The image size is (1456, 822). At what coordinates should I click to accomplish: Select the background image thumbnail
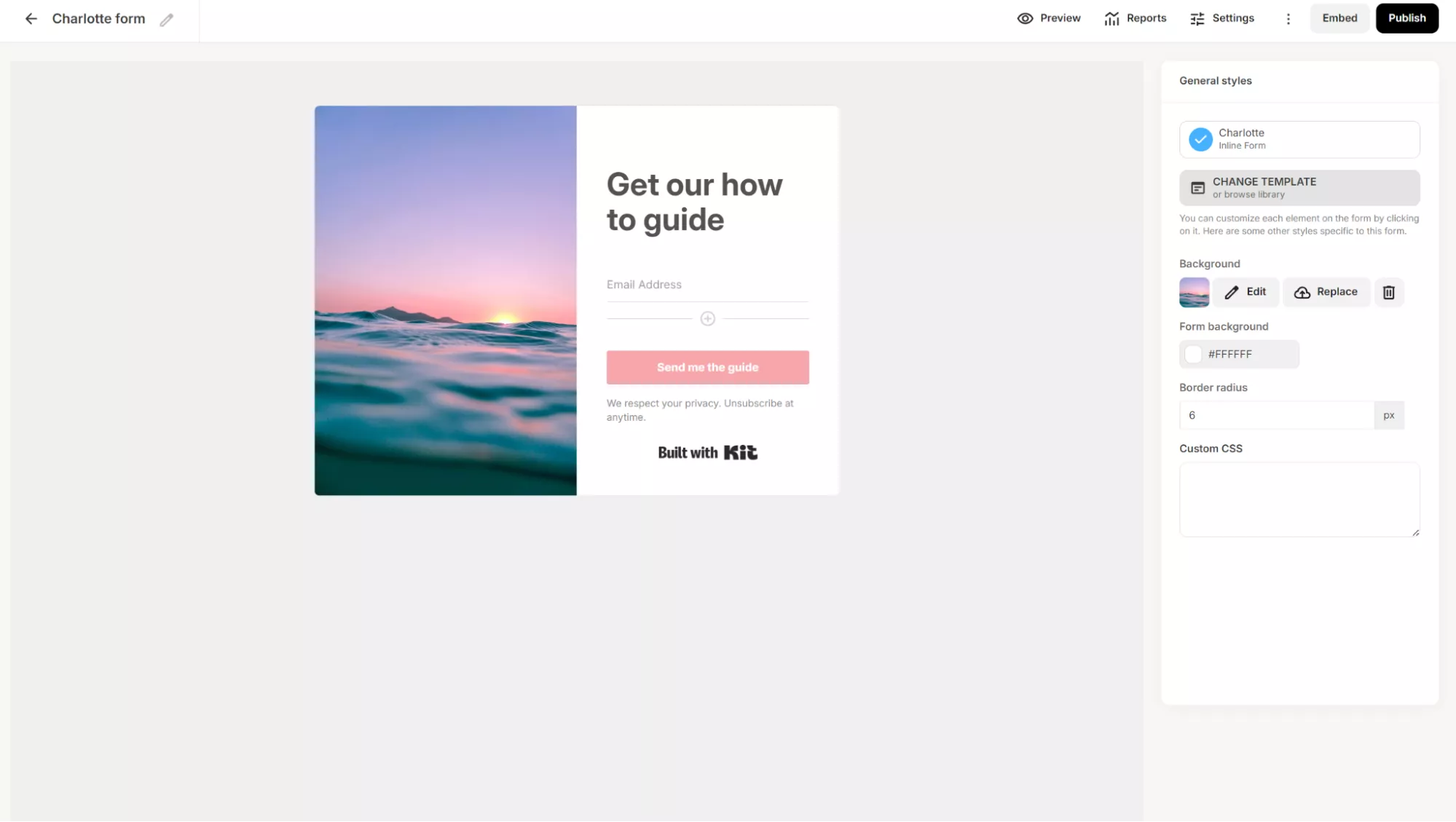coord(1194,292)
